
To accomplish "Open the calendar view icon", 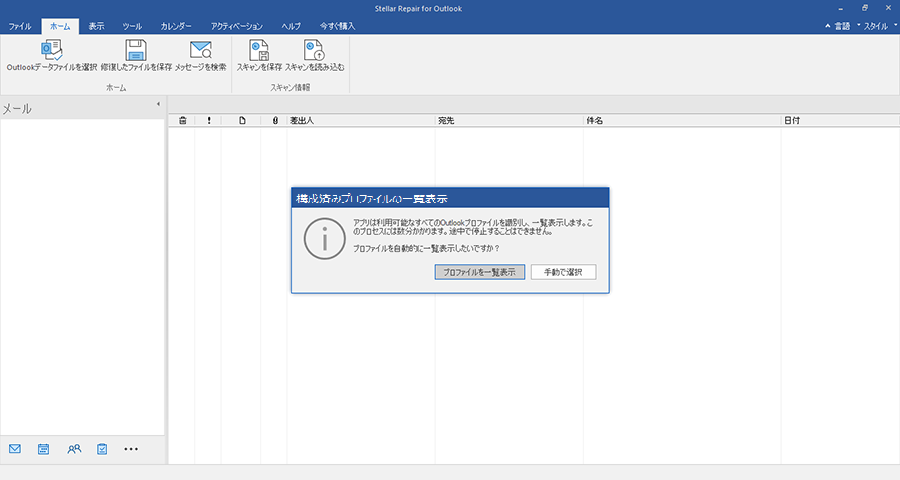I will coord(44,449).
